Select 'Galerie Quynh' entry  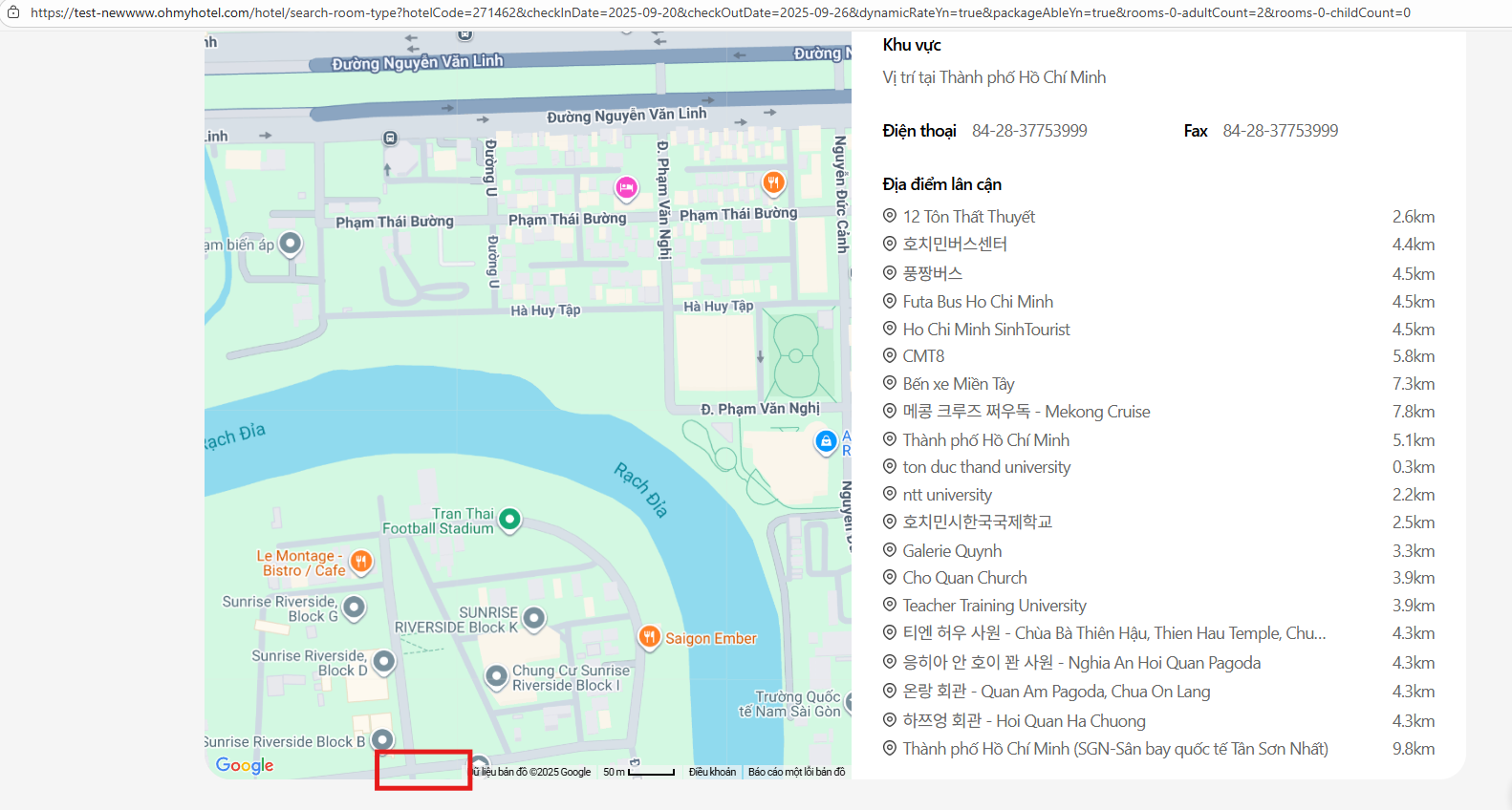point(952,551)
